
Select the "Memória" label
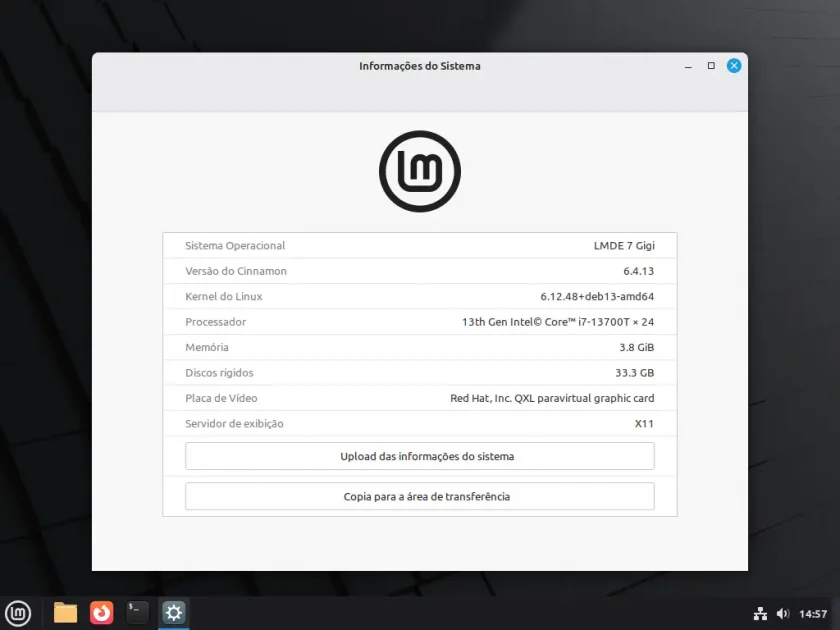tap(207, 347)
